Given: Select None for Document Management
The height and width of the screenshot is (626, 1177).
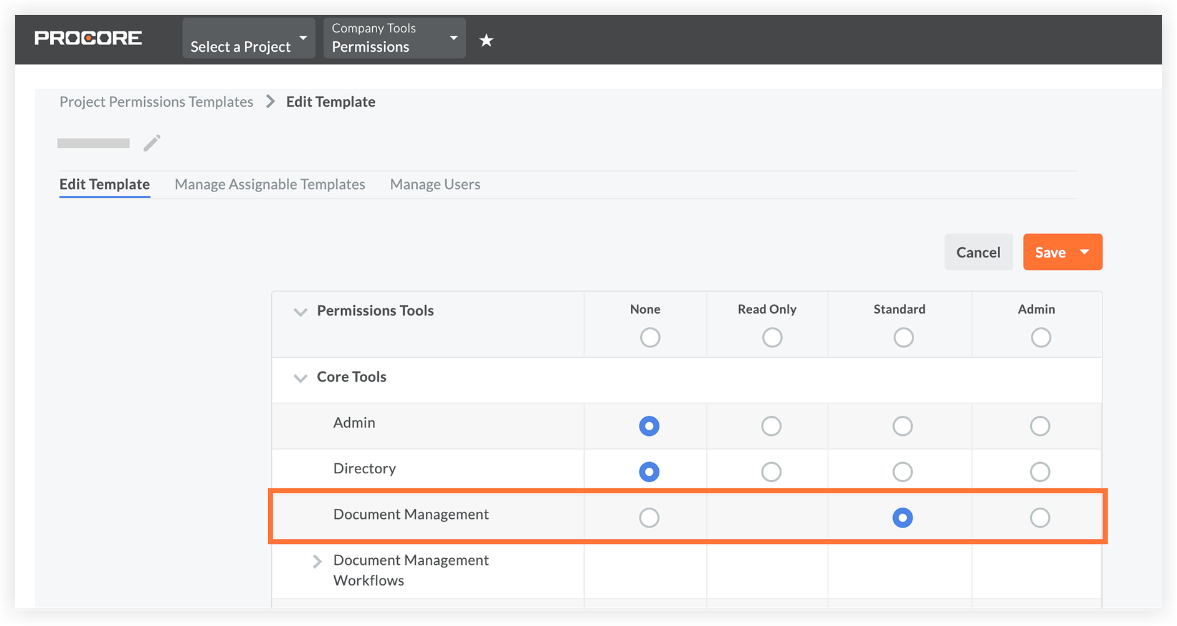Looking at the screenshot, I should point(648,517).
